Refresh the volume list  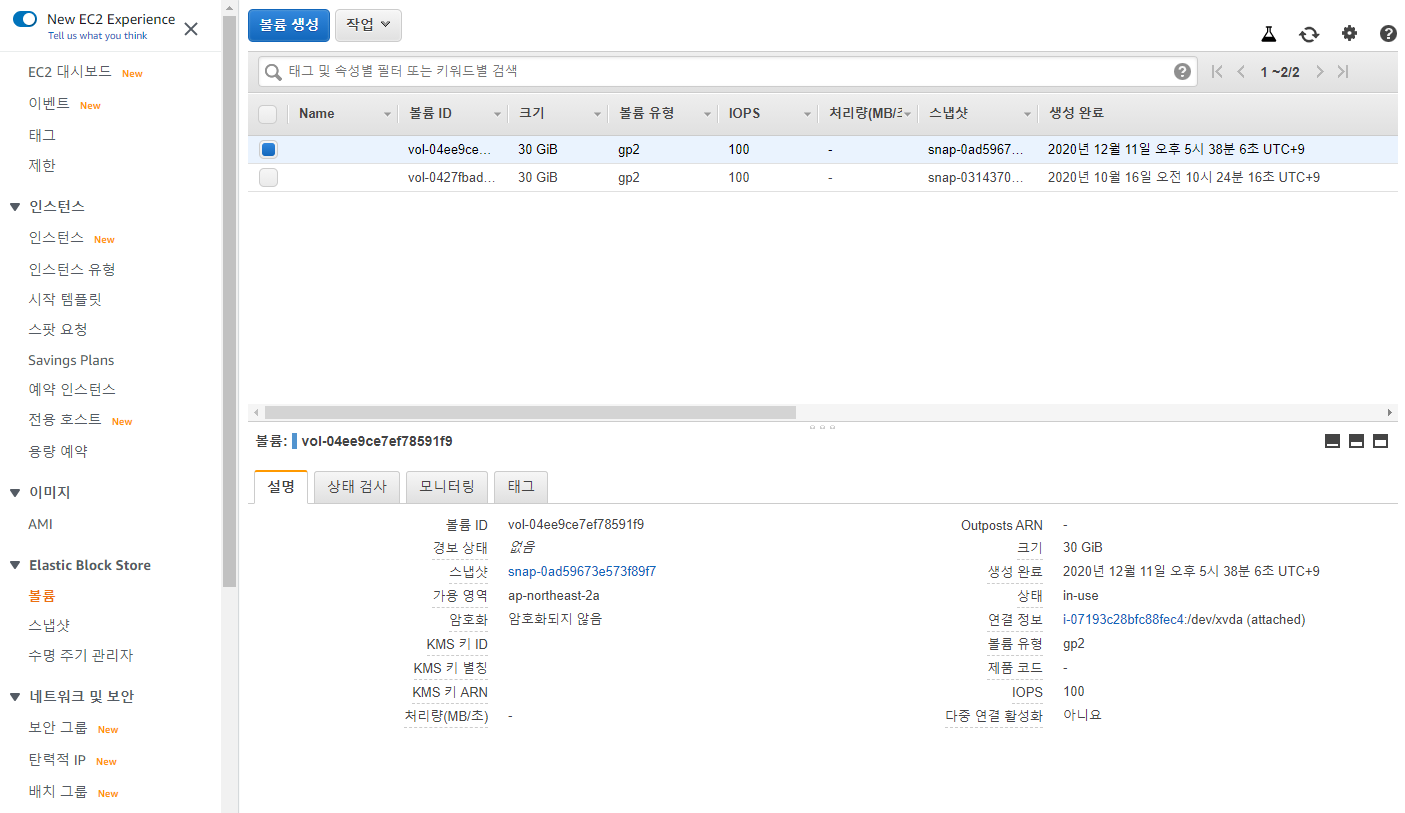coord(1309,34)
